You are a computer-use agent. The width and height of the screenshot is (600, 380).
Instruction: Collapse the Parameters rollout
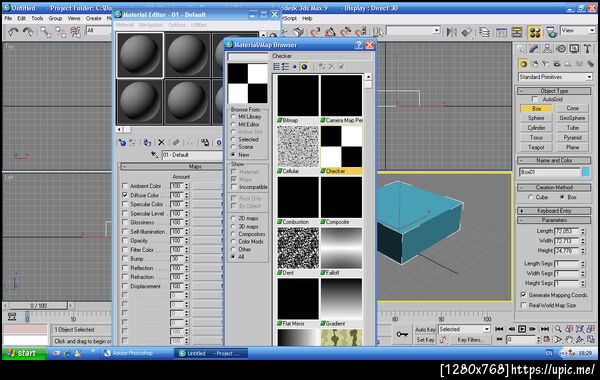click(x=554, y=220)
